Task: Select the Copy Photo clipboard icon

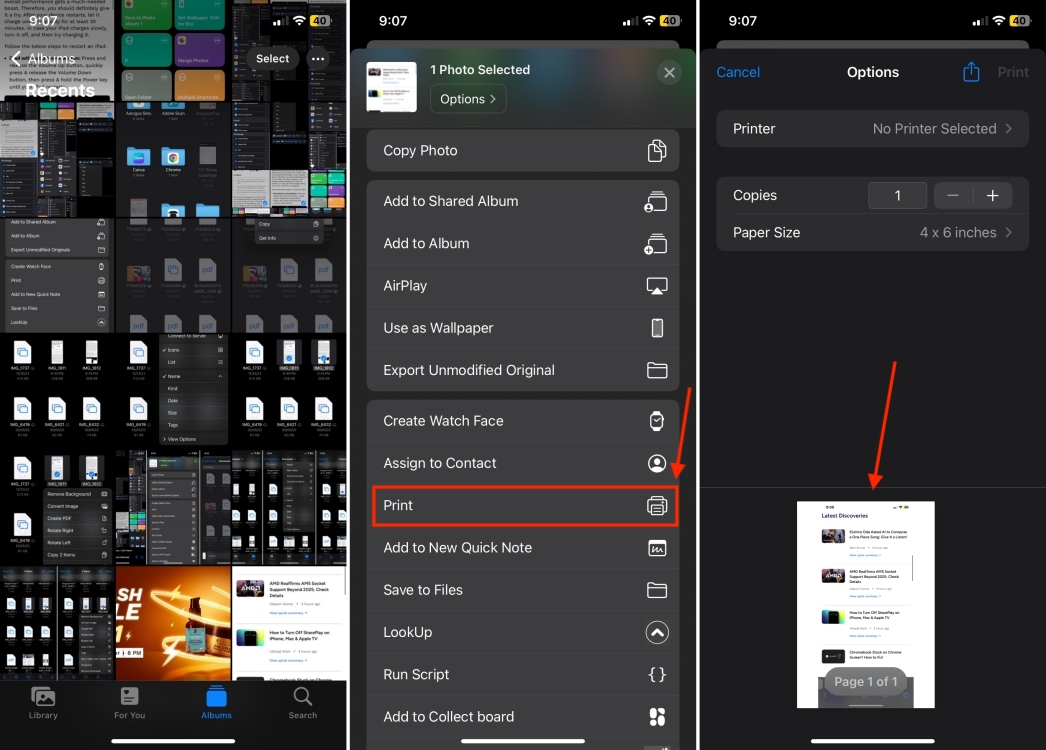Action: (x=657, y=150)
